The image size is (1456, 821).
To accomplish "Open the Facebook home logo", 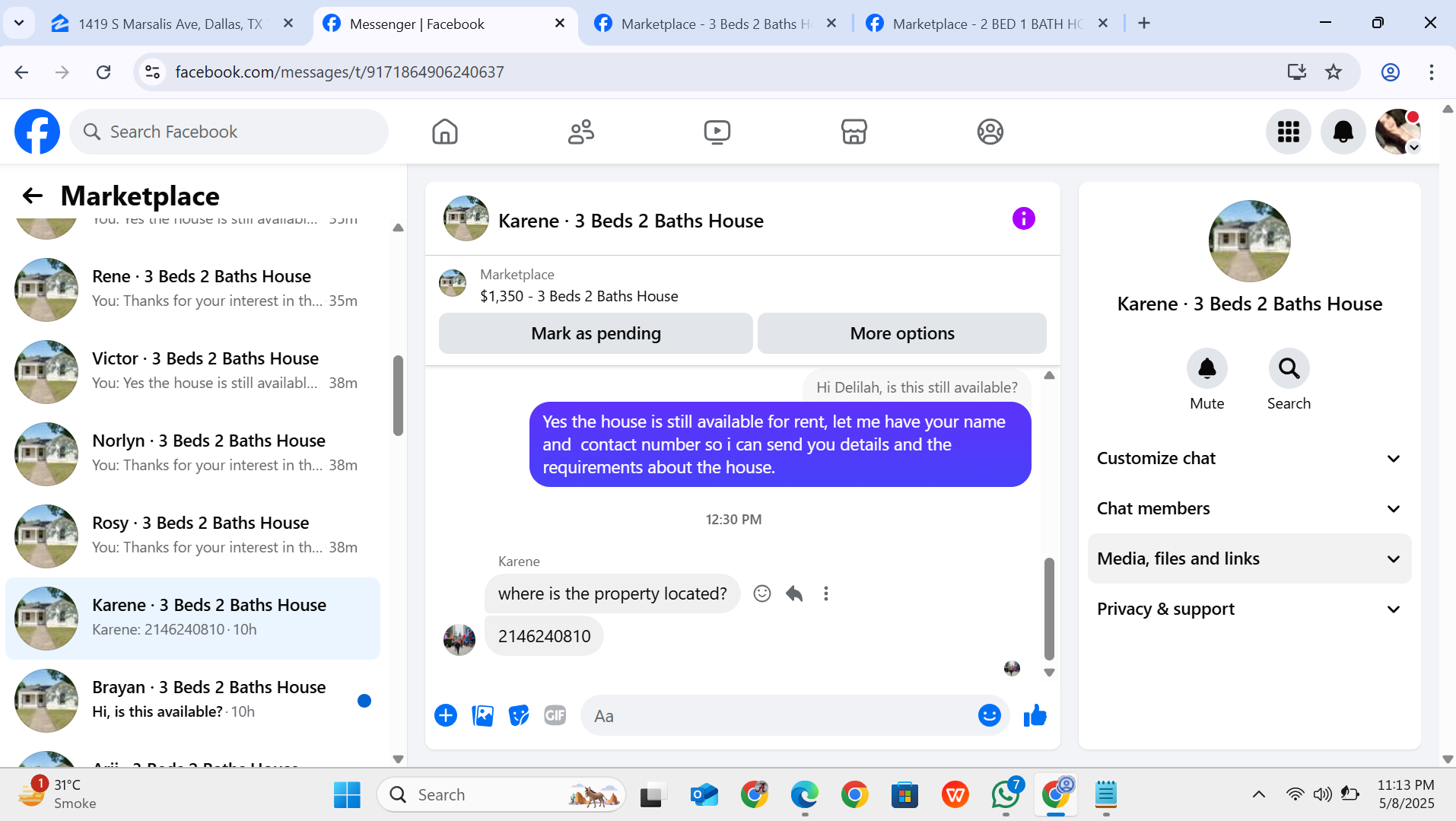I will pyautogui.click(x=37, y=132).
